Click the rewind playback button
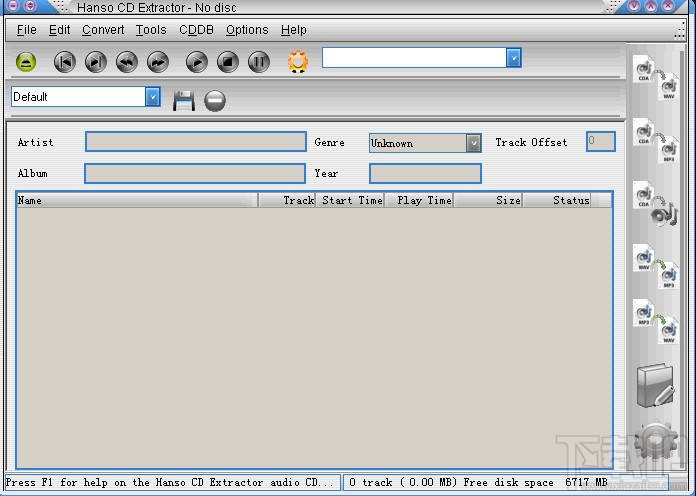 (127, 62)
